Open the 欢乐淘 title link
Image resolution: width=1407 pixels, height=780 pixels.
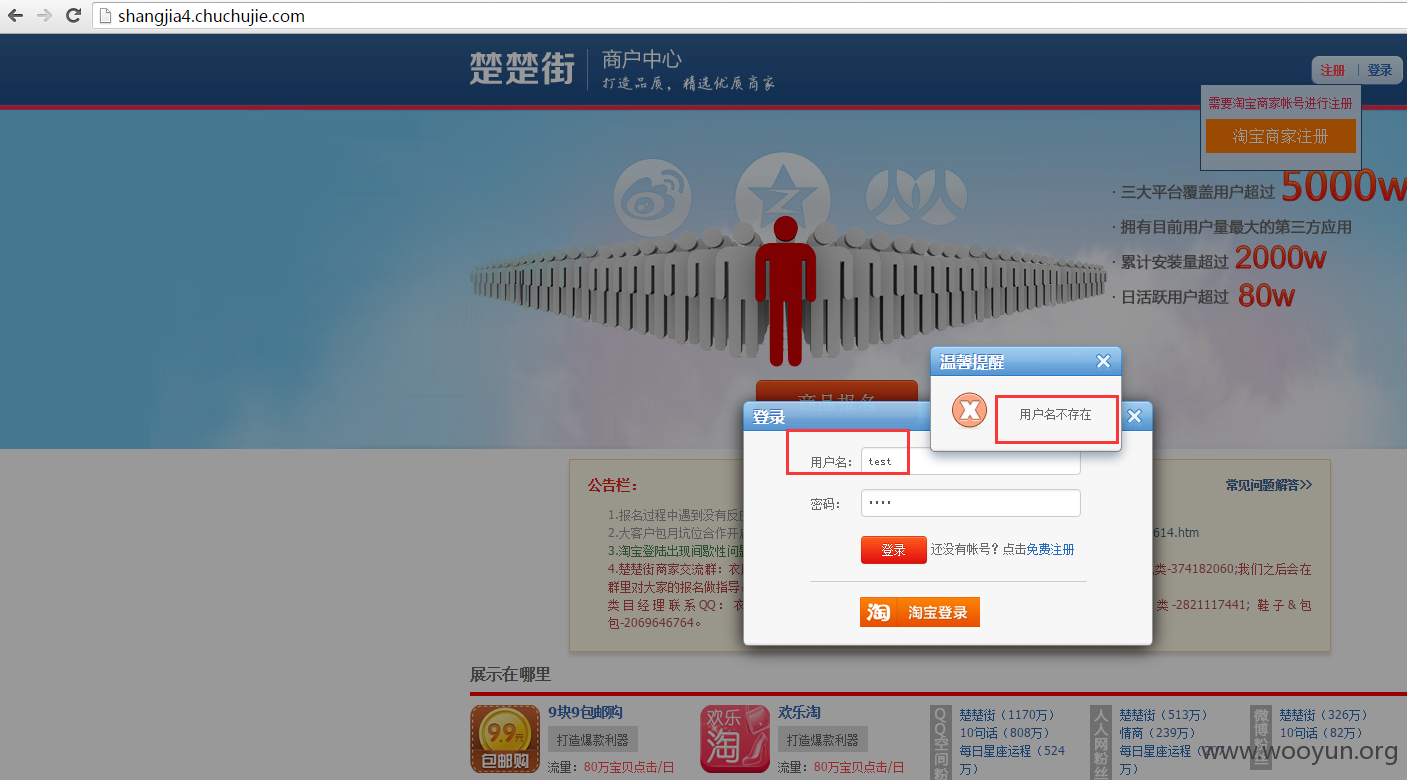pos(799,712)
